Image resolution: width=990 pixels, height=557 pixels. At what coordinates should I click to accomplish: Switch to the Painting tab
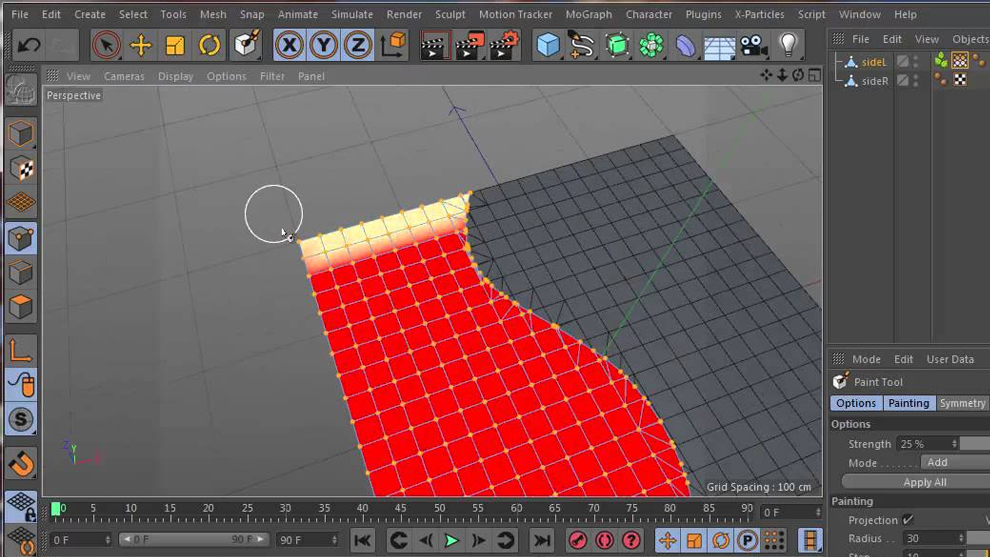[909, 403]
